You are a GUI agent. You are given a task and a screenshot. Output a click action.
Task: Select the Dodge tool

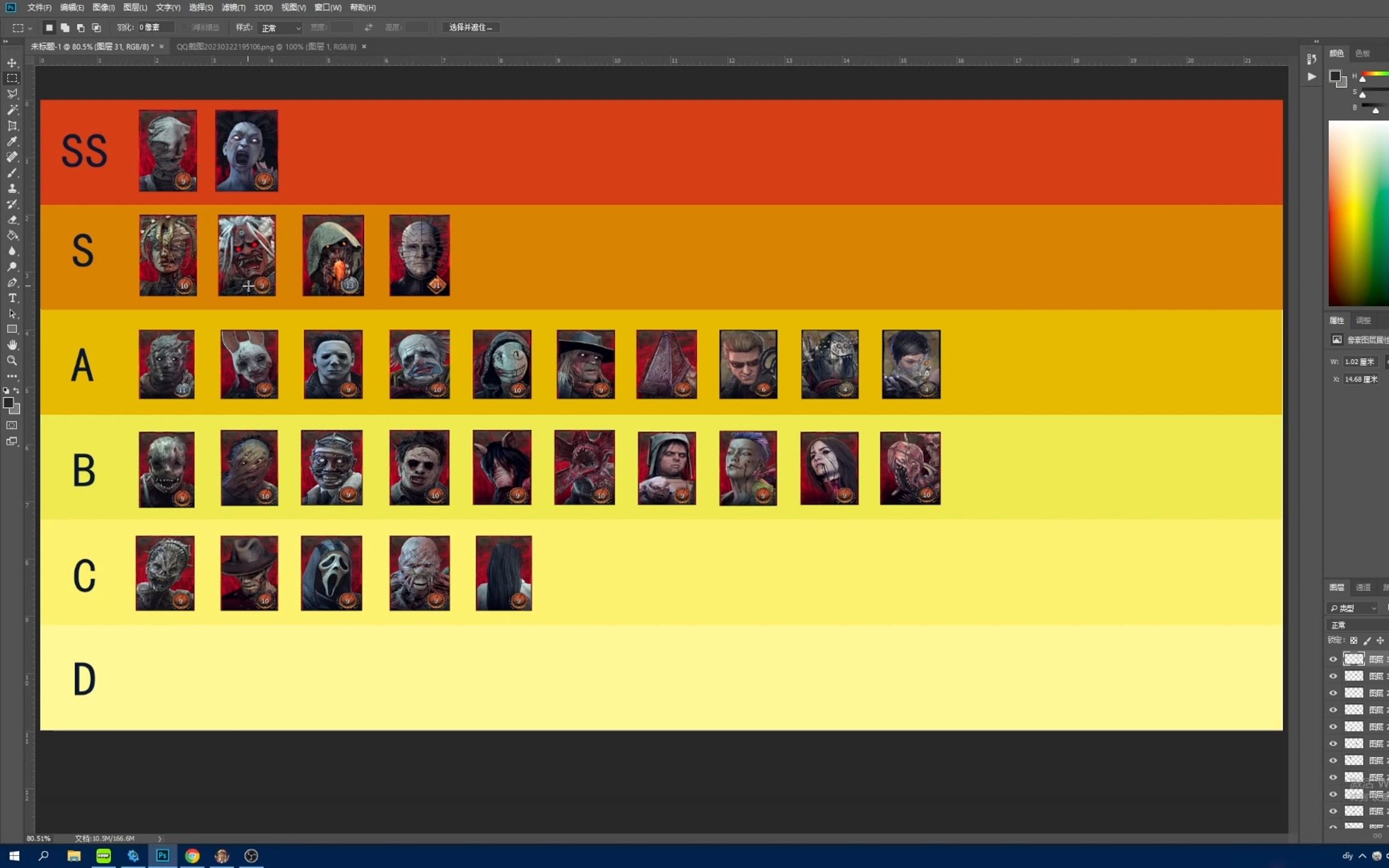[x=12, y=266]
